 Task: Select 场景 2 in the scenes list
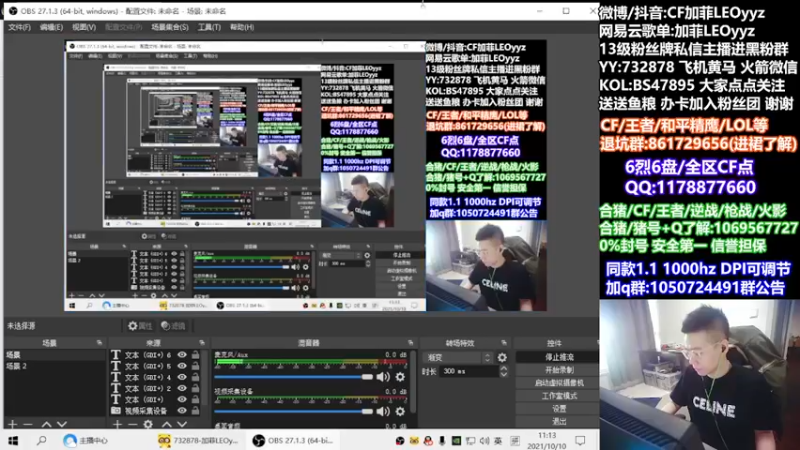54,366
